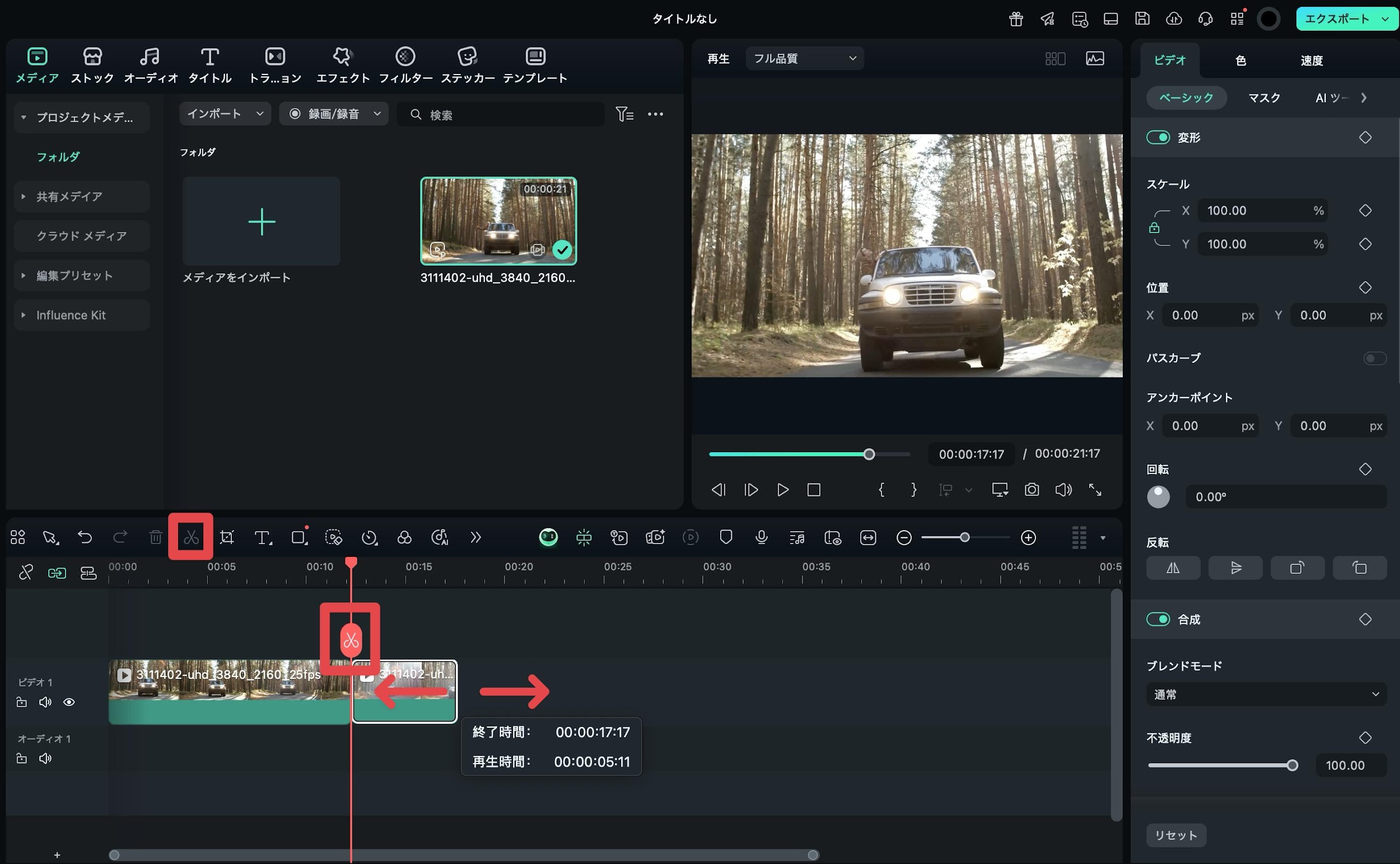Viewport: 1400px width, 864px height.
Task: Click the メディアをインポート plus tile
Action: 262,221
